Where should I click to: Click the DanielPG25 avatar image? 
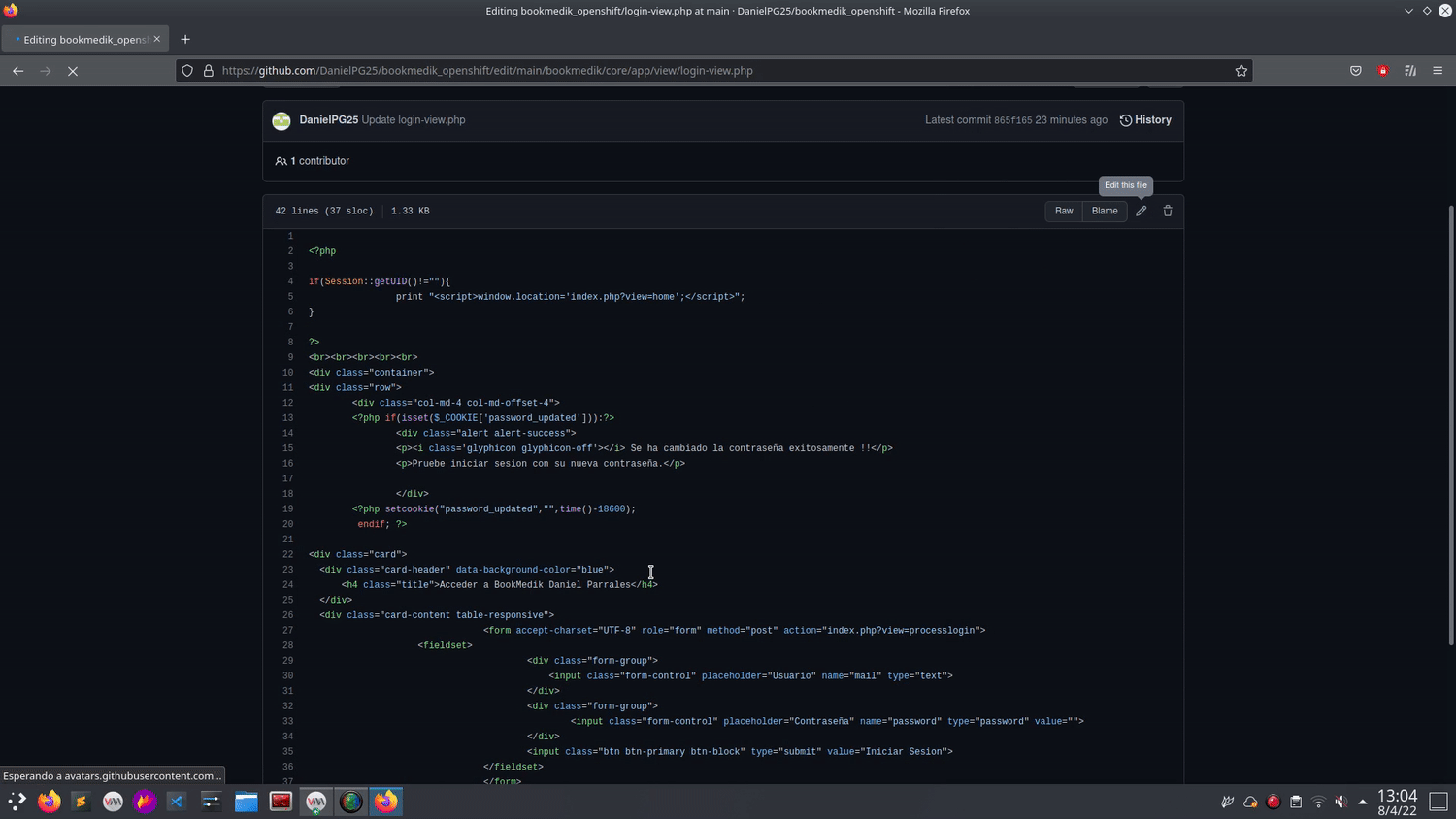[x=281, y=120]
